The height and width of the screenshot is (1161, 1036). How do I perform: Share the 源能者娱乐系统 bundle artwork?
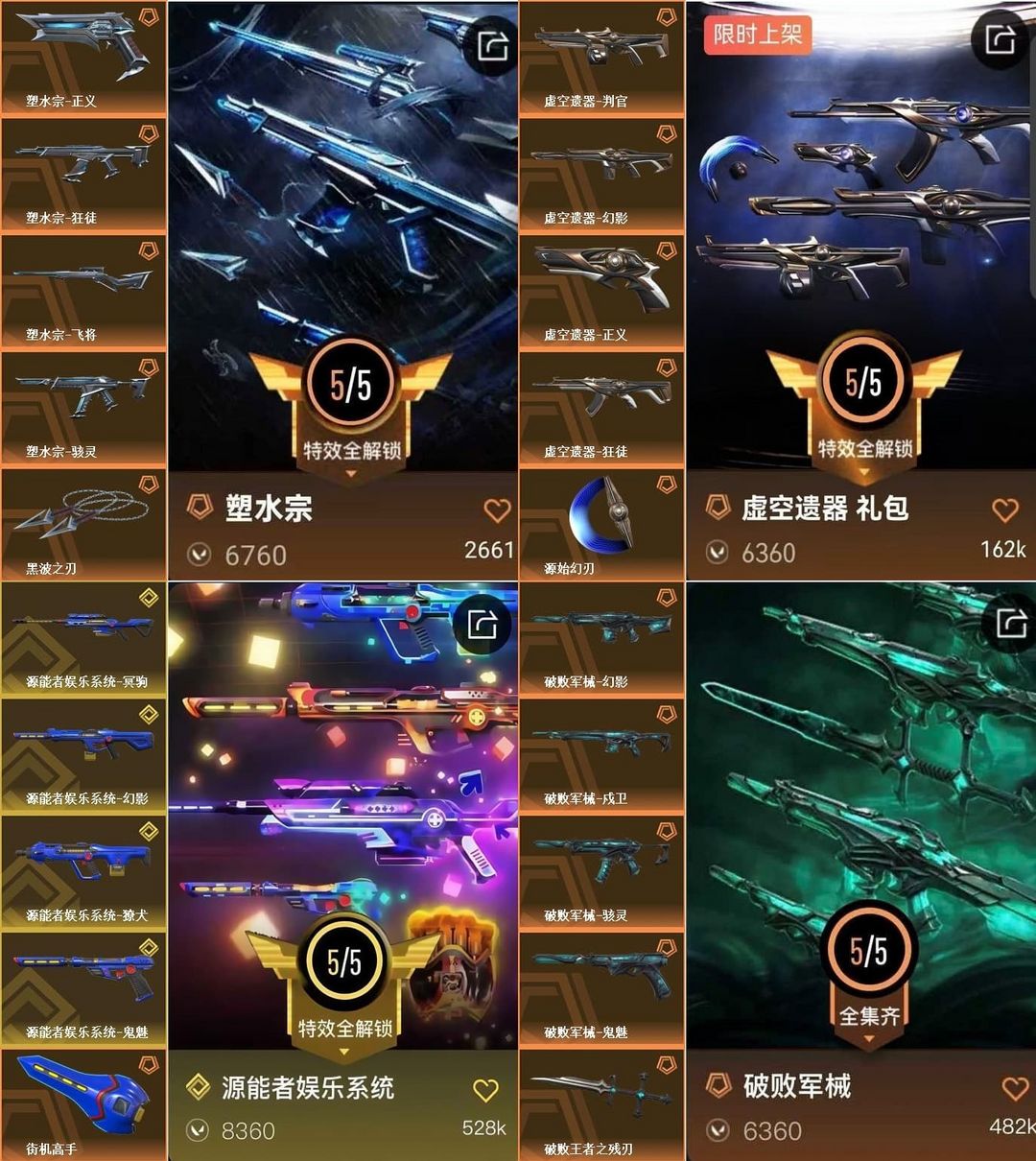point(483,626)
